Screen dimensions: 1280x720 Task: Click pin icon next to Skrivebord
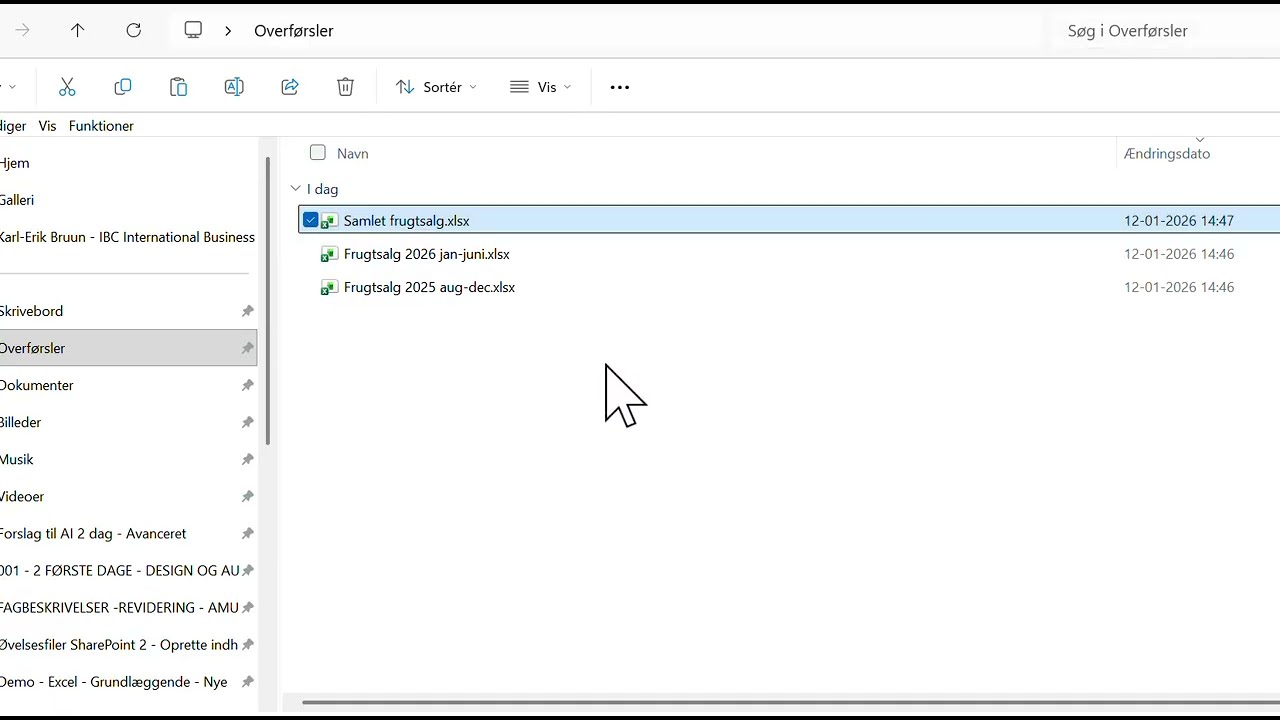247,311
